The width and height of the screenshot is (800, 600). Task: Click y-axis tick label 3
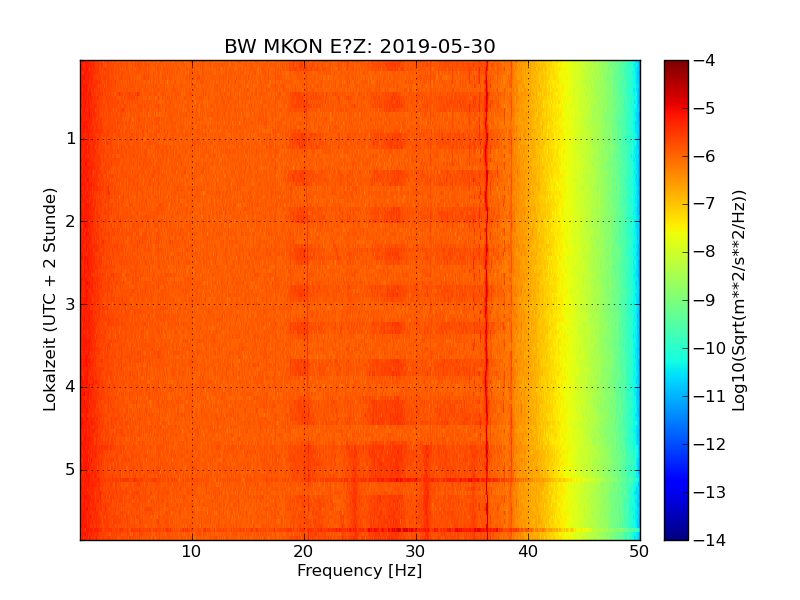pos(71,304)
